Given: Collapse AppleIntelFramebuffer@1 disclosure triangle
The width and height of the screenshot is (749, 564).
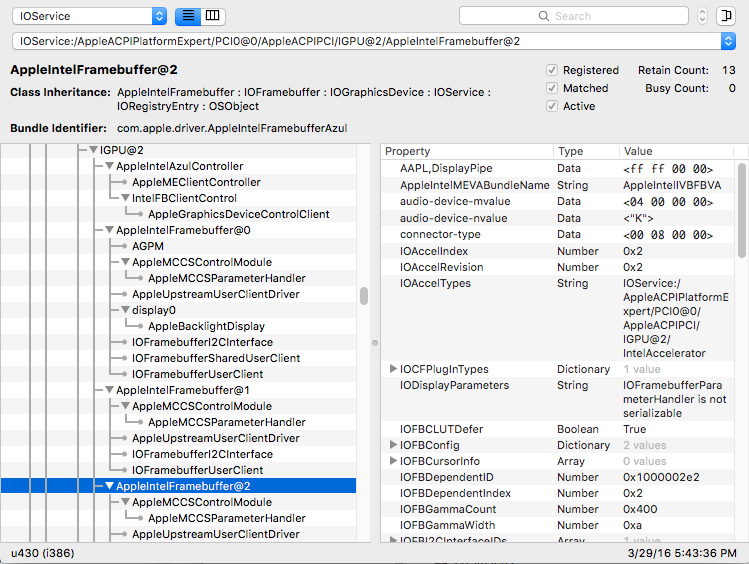Looking at the screenshot, I should coord(109,390).
